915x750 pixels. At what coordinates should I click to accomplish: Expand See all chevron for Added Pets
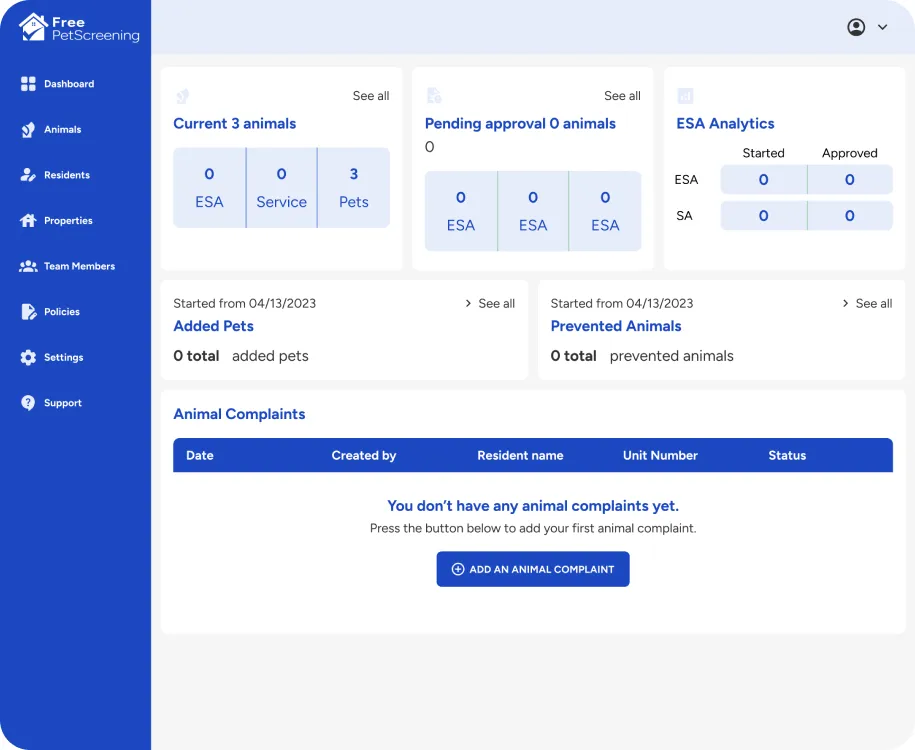[x=468, y=303]
